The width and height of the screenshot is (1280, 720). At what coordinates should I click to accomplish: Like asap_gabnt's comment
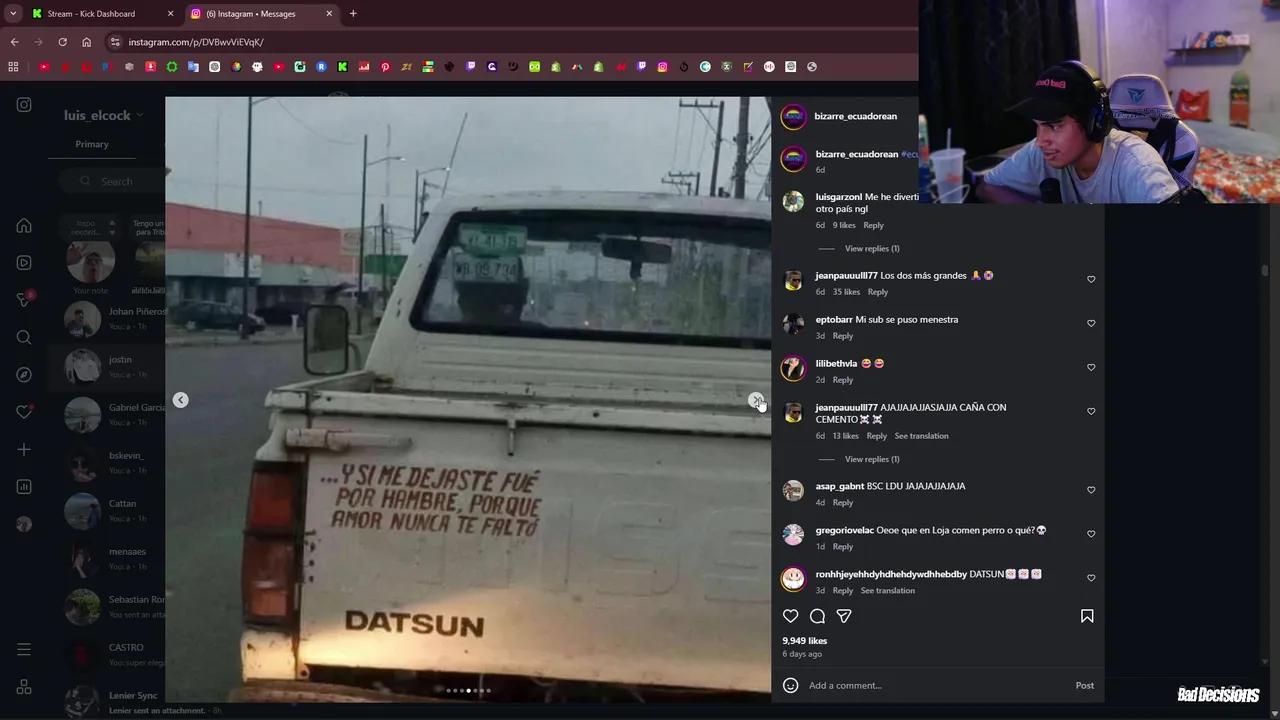click(x=1091, y=490)
